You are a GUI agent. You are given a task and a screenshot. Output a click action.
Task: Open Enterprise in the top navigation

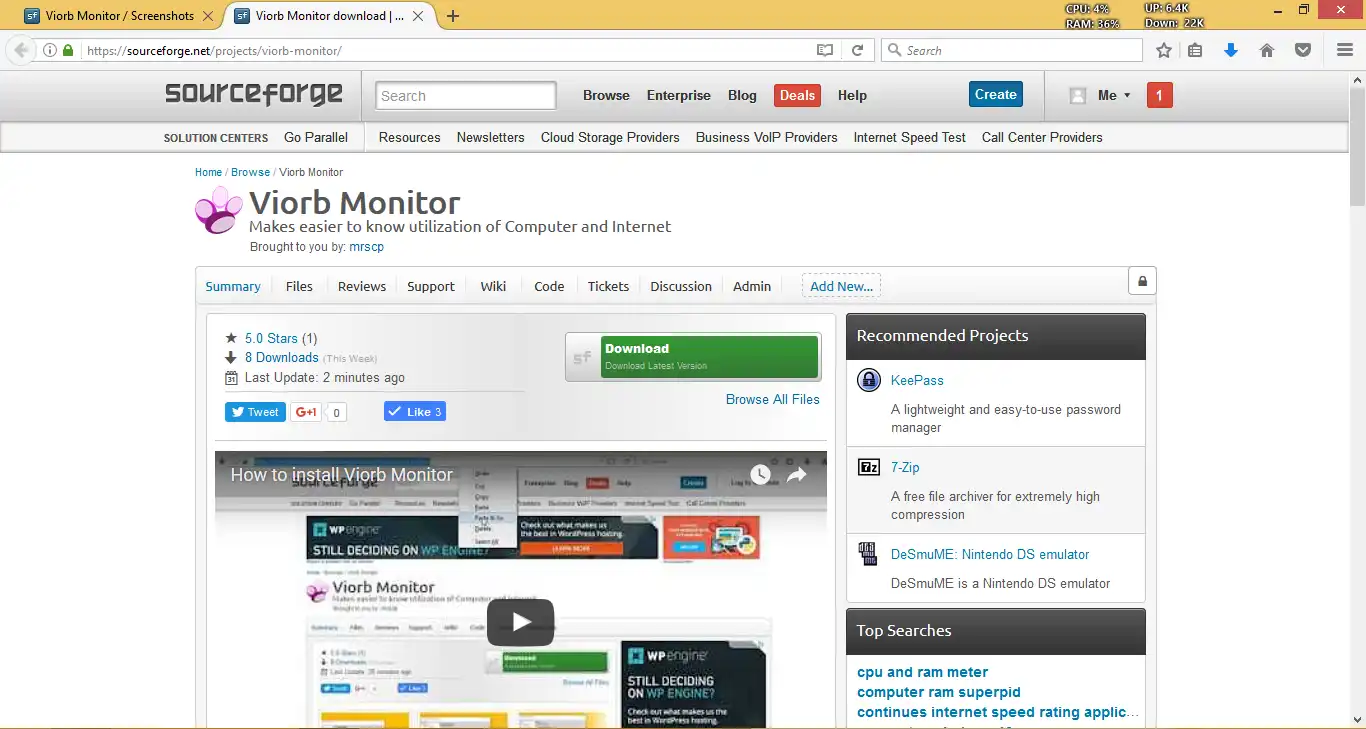679,95
